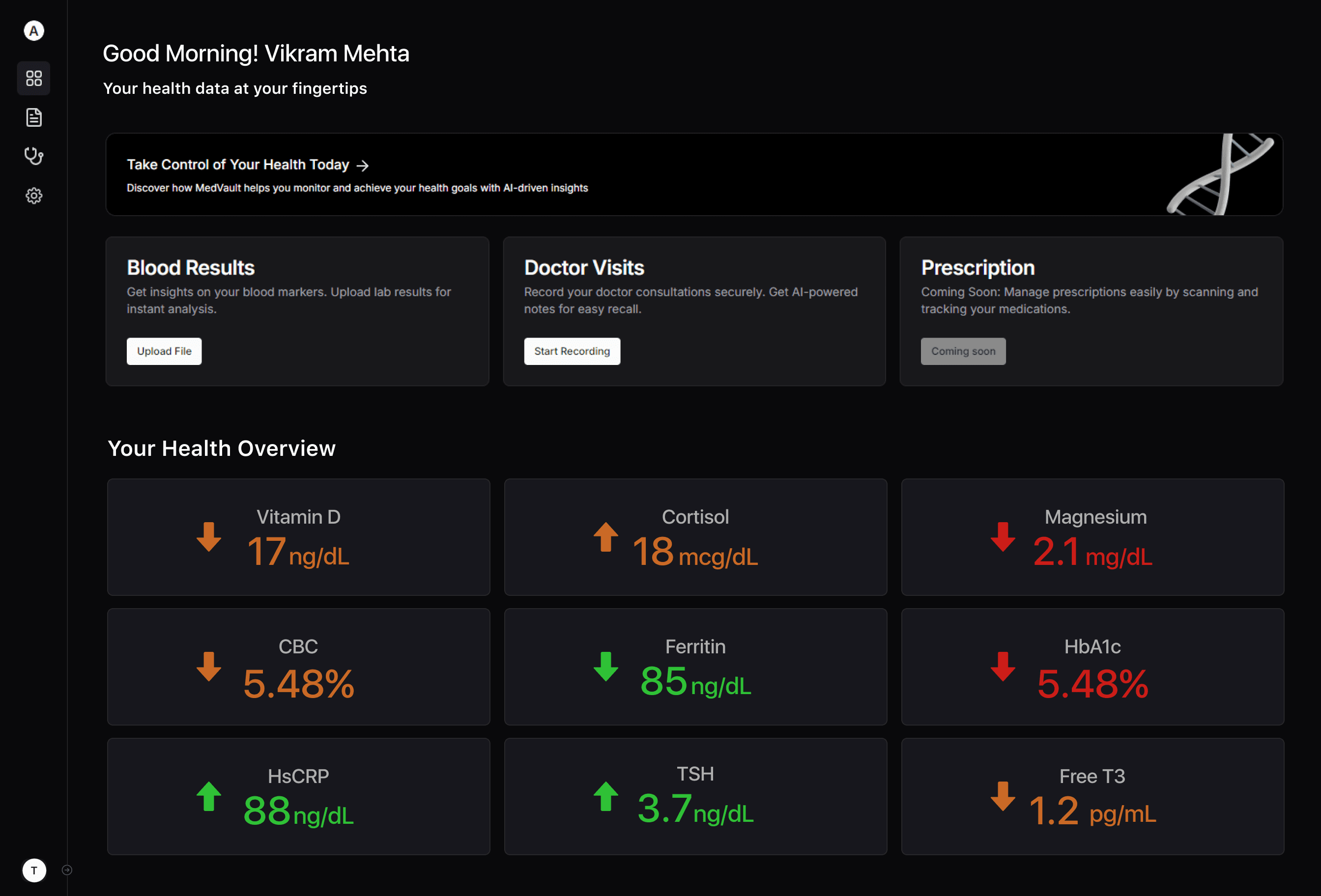
Task: Select the Prescription card heading
Action: (977, 268)
